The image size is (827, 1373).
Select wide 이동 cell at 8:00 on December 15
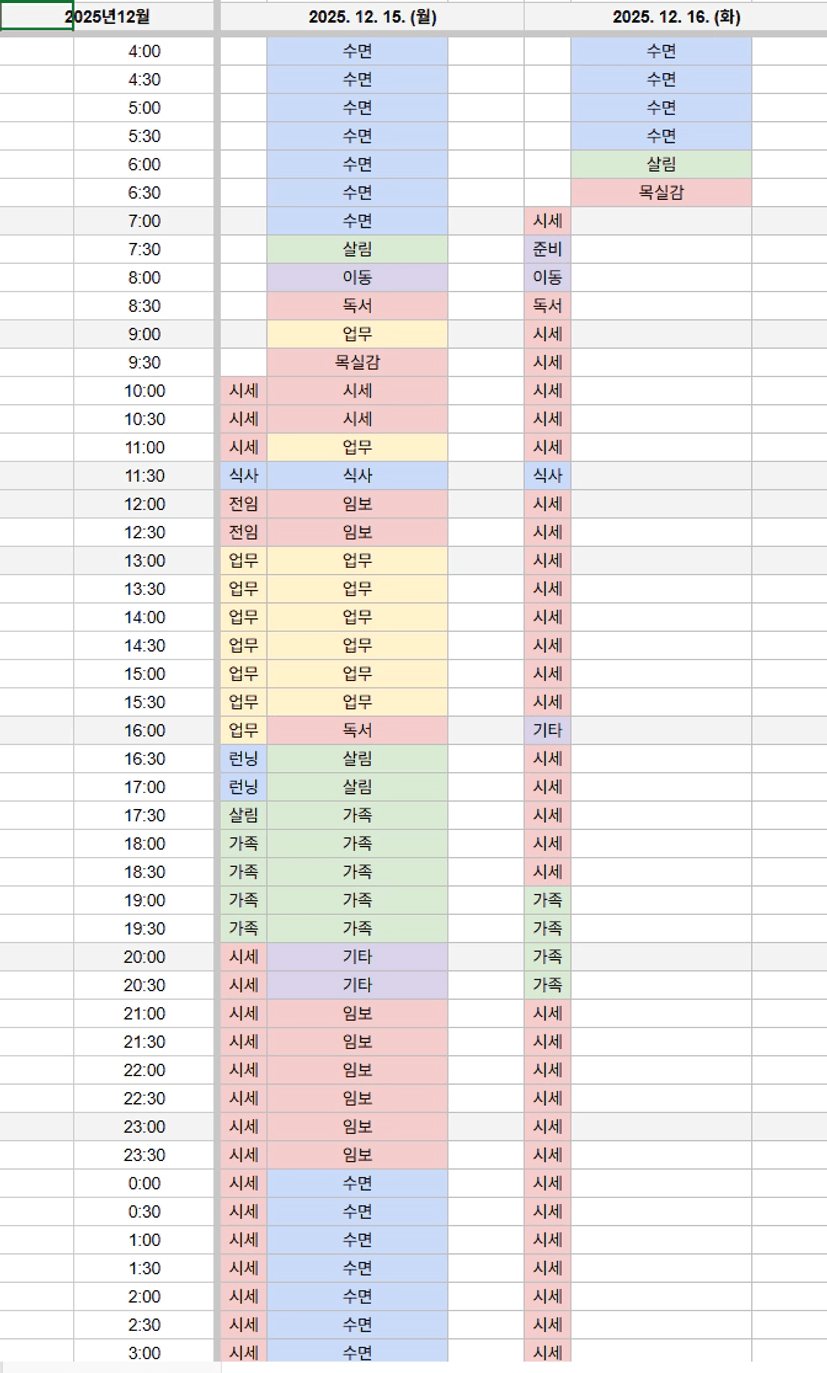(357, 278)
